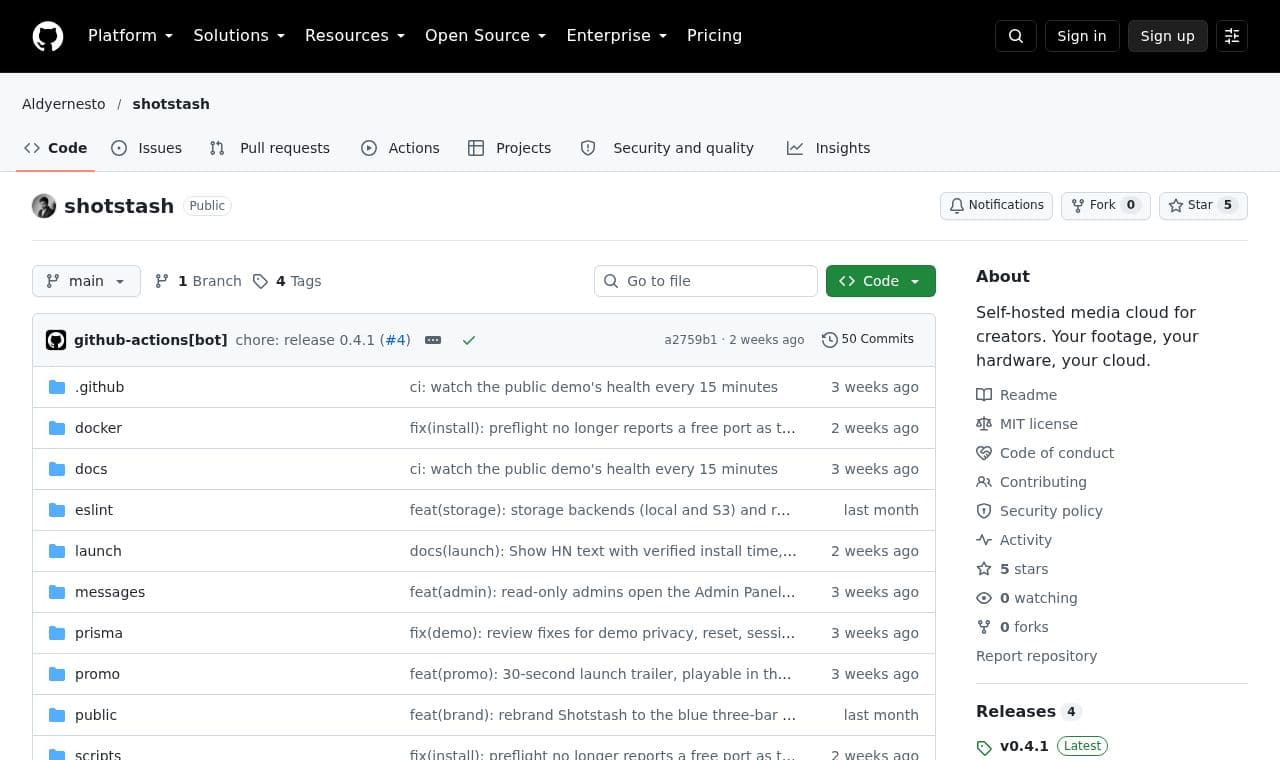Click the Readme book icon

[x=984, y=395]
